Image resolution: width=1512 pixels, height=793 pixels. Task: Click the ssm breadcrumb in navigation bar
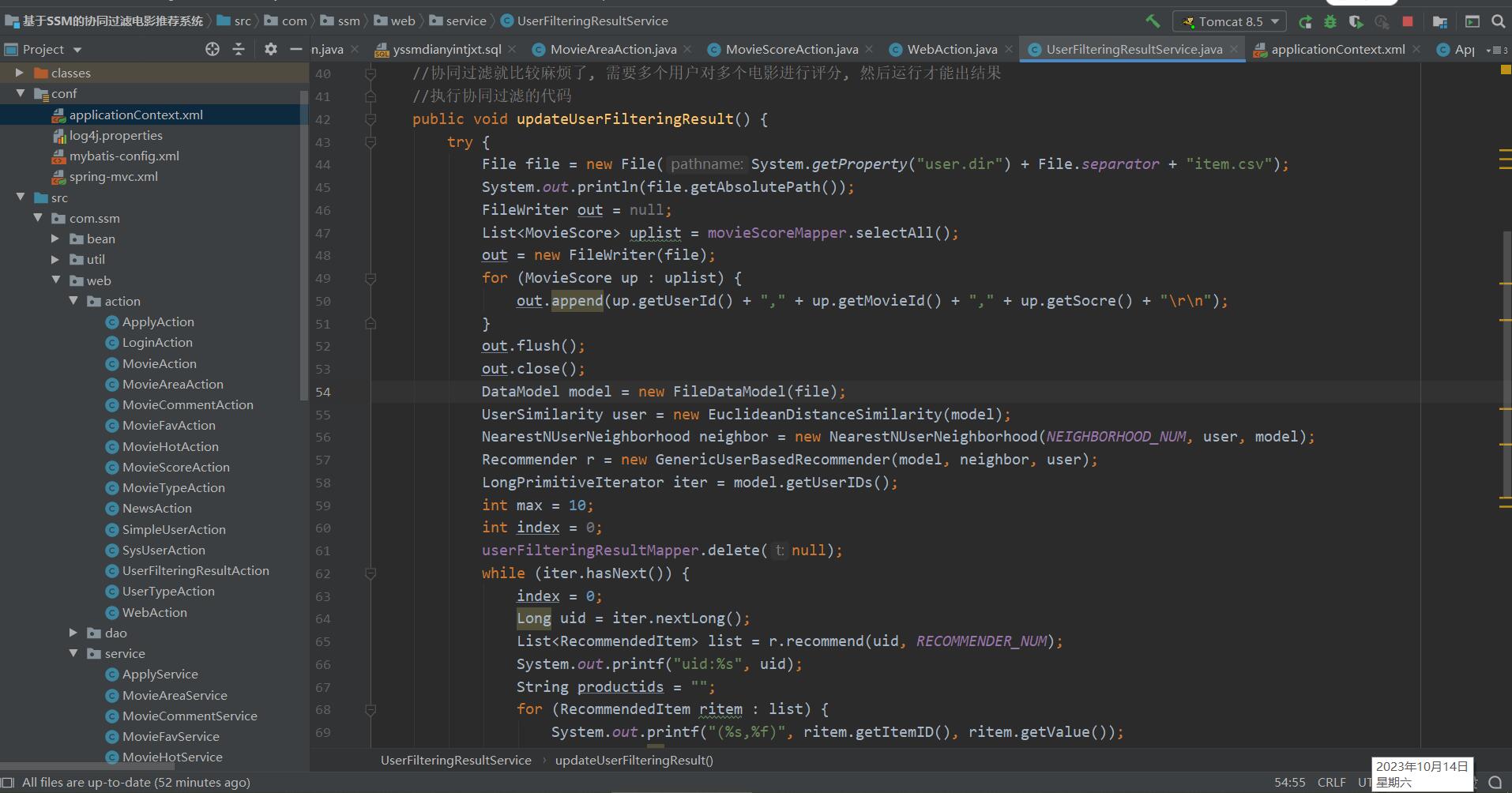(340, 21)
